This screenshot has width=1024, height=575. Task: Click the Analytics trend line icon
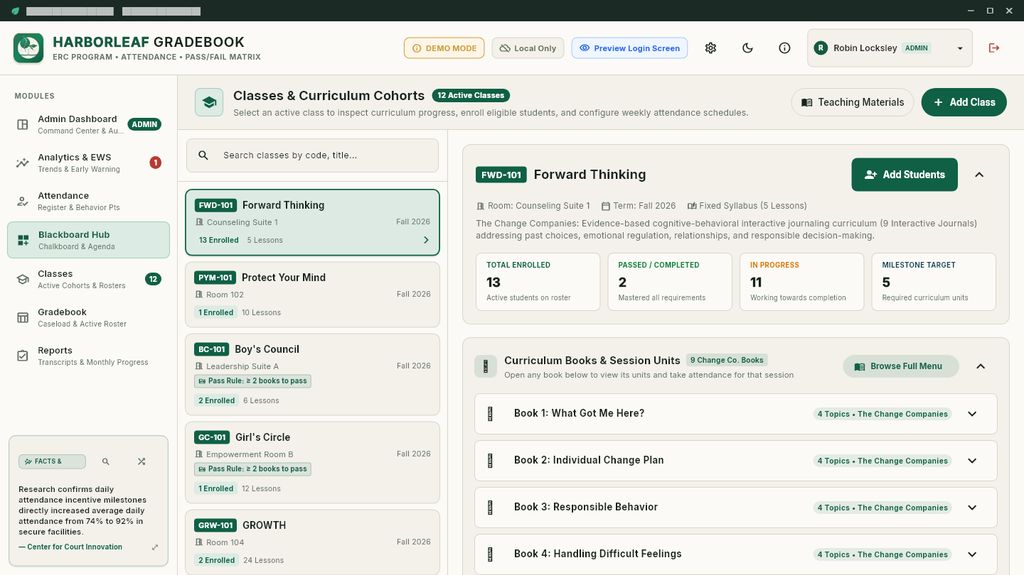pos(23,163)
